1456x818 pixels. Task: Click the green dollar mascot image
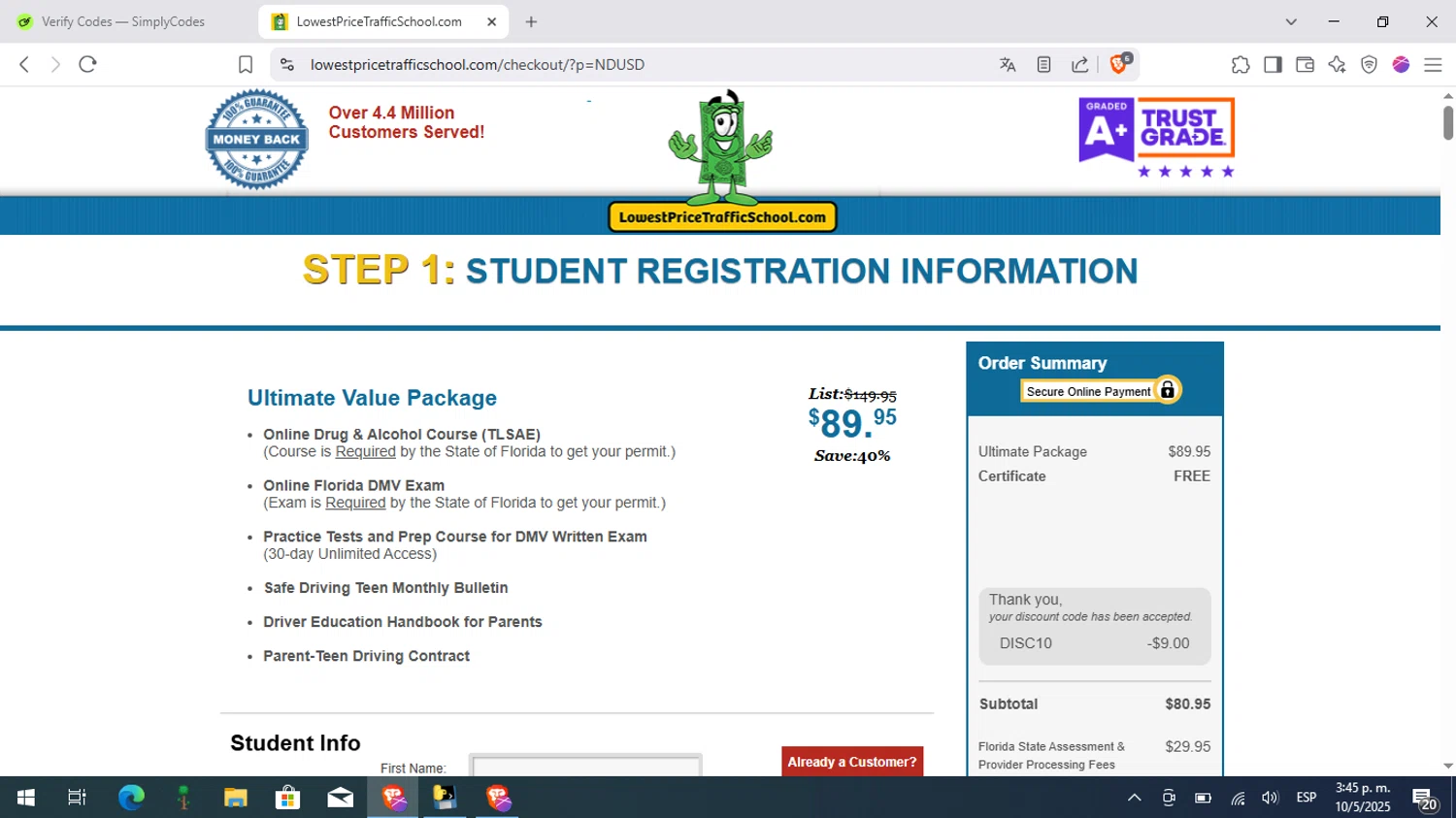(720, 146)
